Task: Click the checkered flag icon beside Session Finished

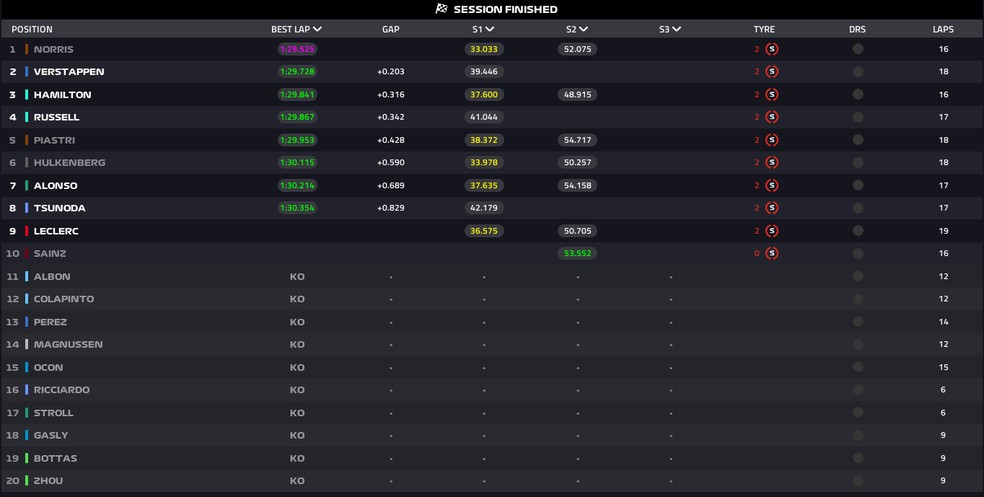Action: coord(441,9)
